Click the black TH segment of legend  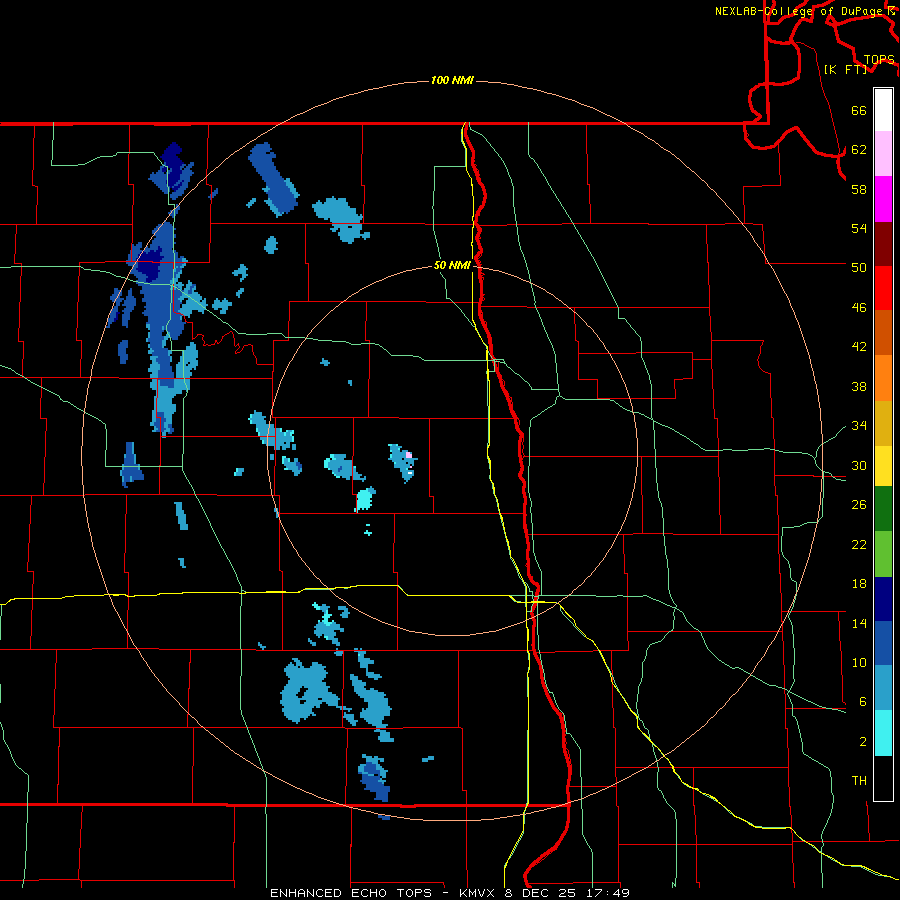pyautogui.click(x=883, y=778)
